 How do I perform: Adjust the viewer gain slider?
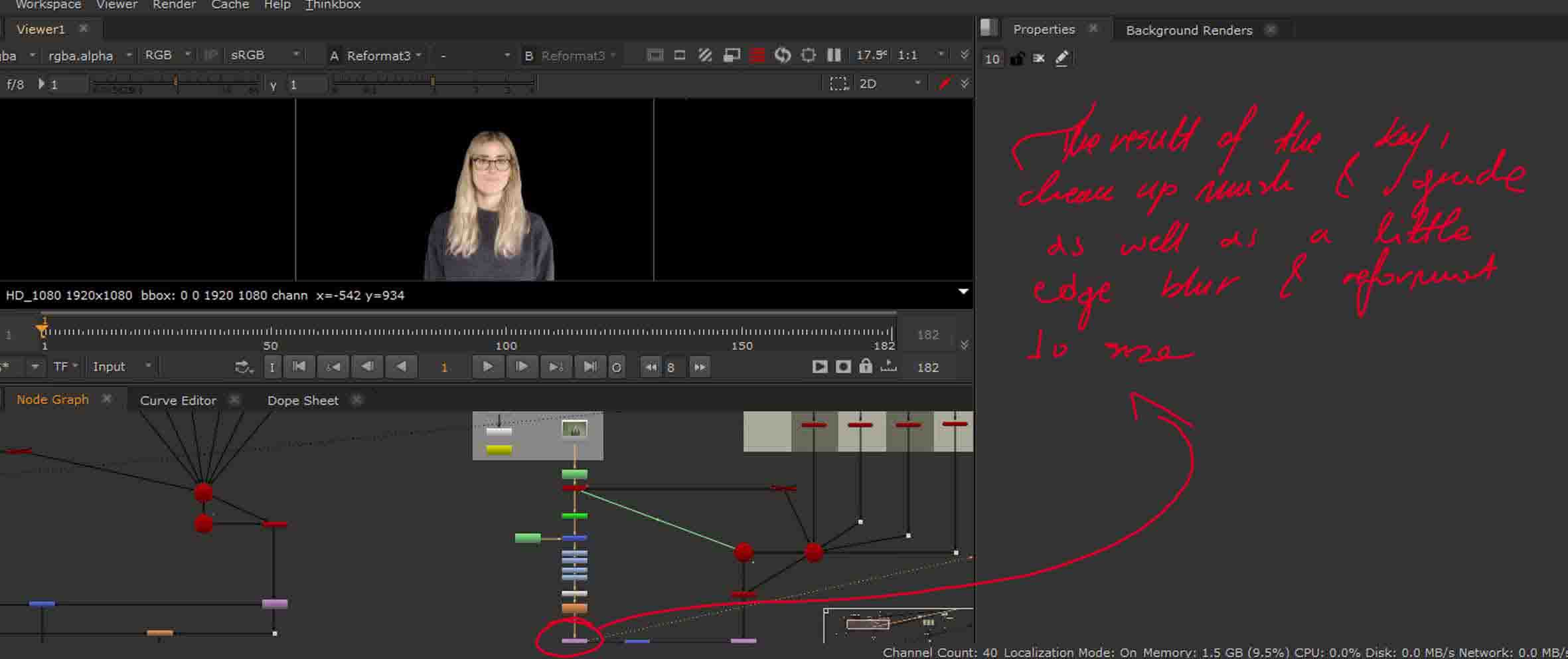click(x=175, y=82)
